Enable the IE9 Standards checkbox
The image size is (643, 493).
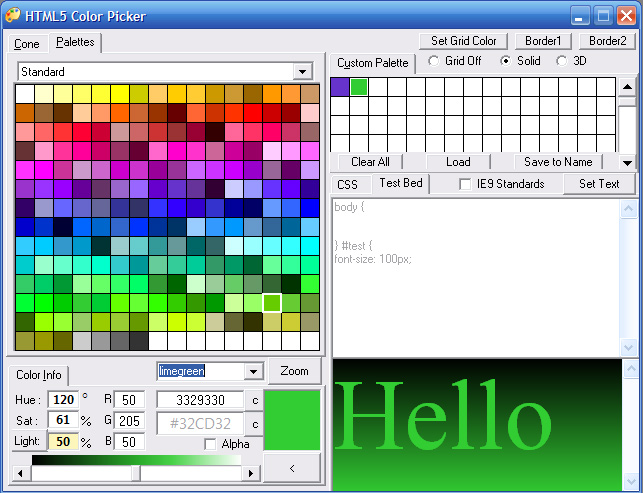(465, 184)
